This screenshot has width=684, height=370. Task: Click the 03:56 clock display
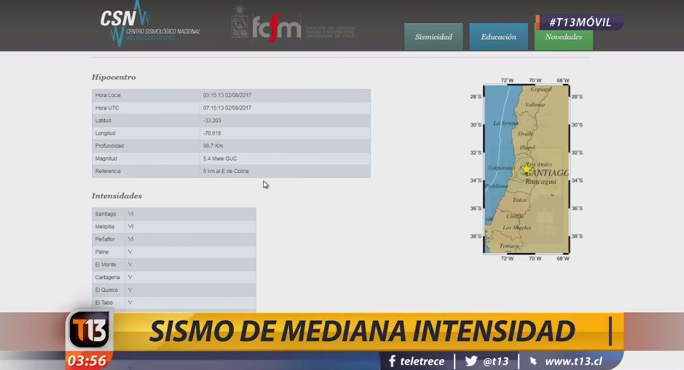click(87, 361)
